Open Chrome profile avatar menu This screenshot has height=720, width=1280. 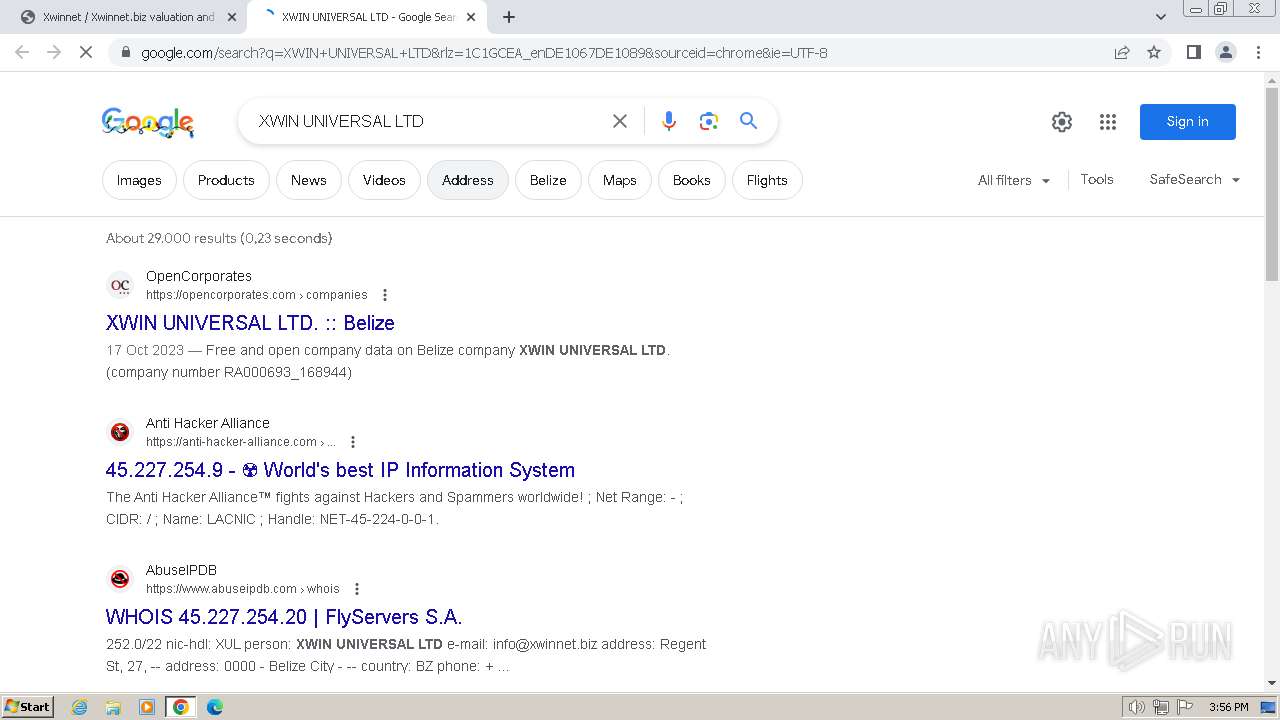tap(1226, 52)
